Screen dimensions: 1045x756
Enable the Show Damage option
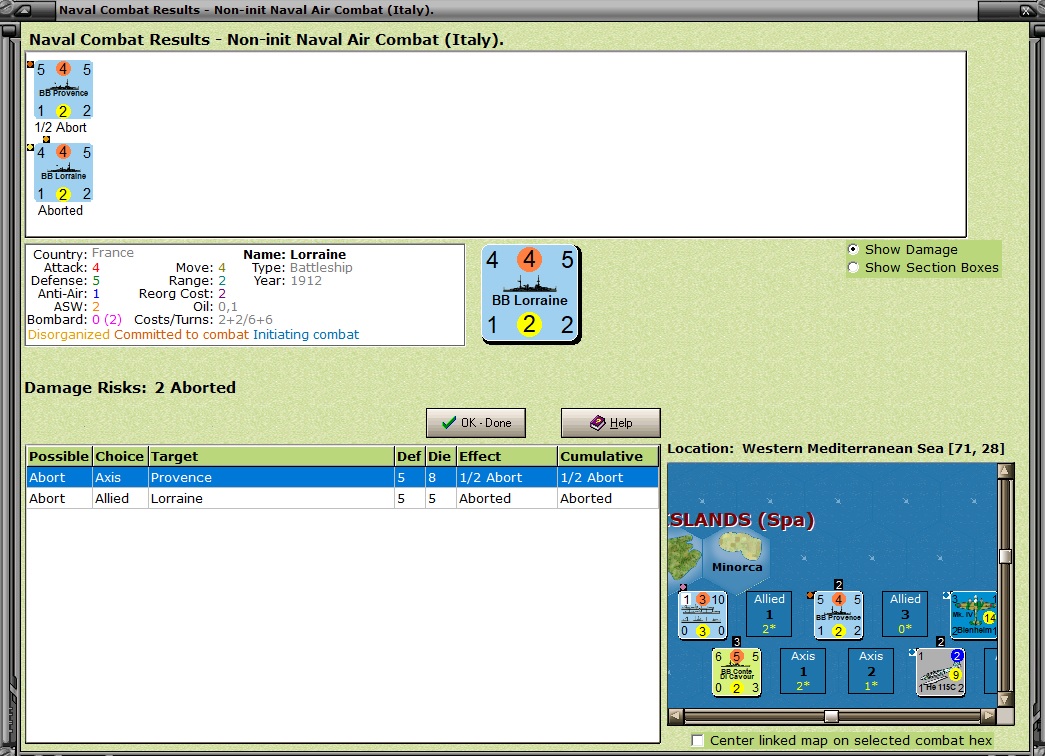(x=853, y=249)
